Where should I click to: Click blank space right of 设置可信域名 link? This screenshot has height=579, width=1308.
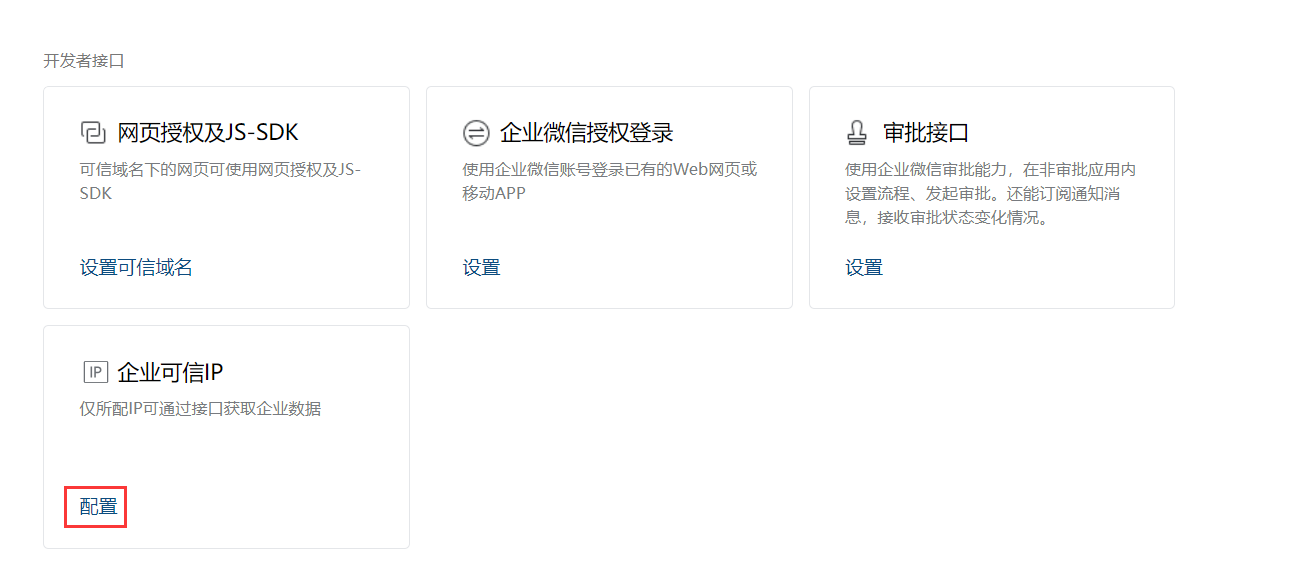(300, 267)
